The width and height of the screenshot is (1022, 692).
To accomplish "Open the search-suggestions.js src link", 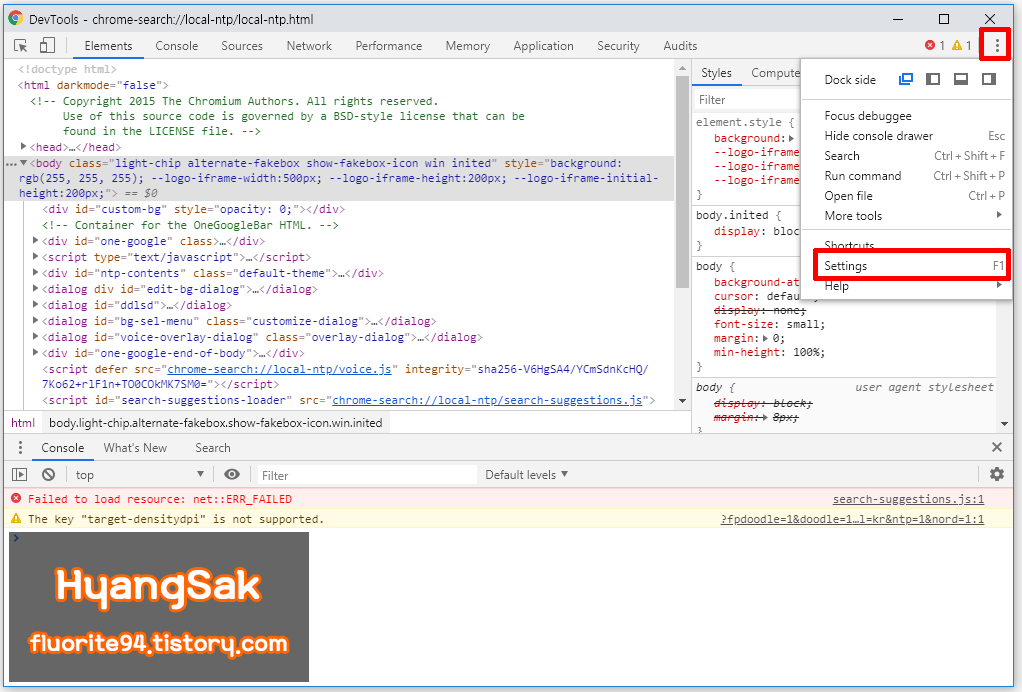I will [487, 400].
